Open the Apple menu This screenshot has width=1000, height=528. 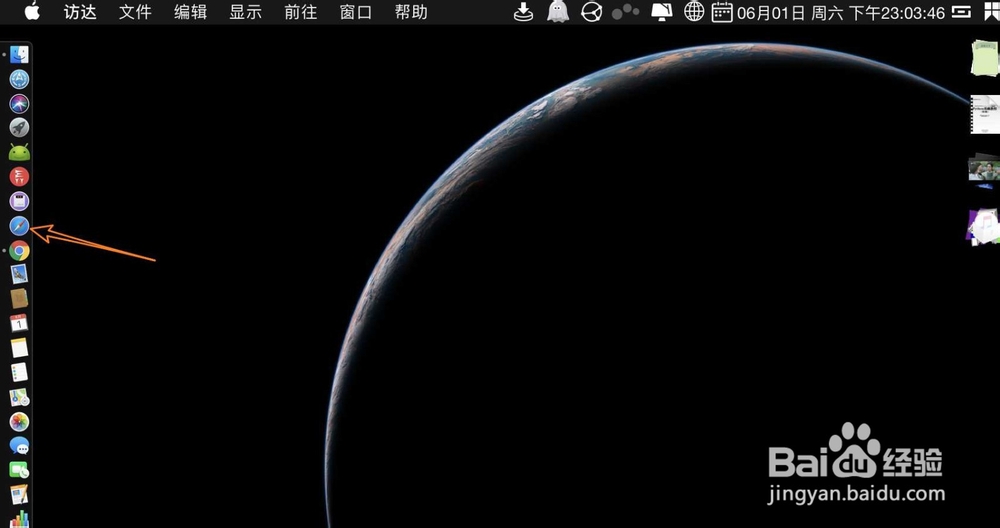32,11
